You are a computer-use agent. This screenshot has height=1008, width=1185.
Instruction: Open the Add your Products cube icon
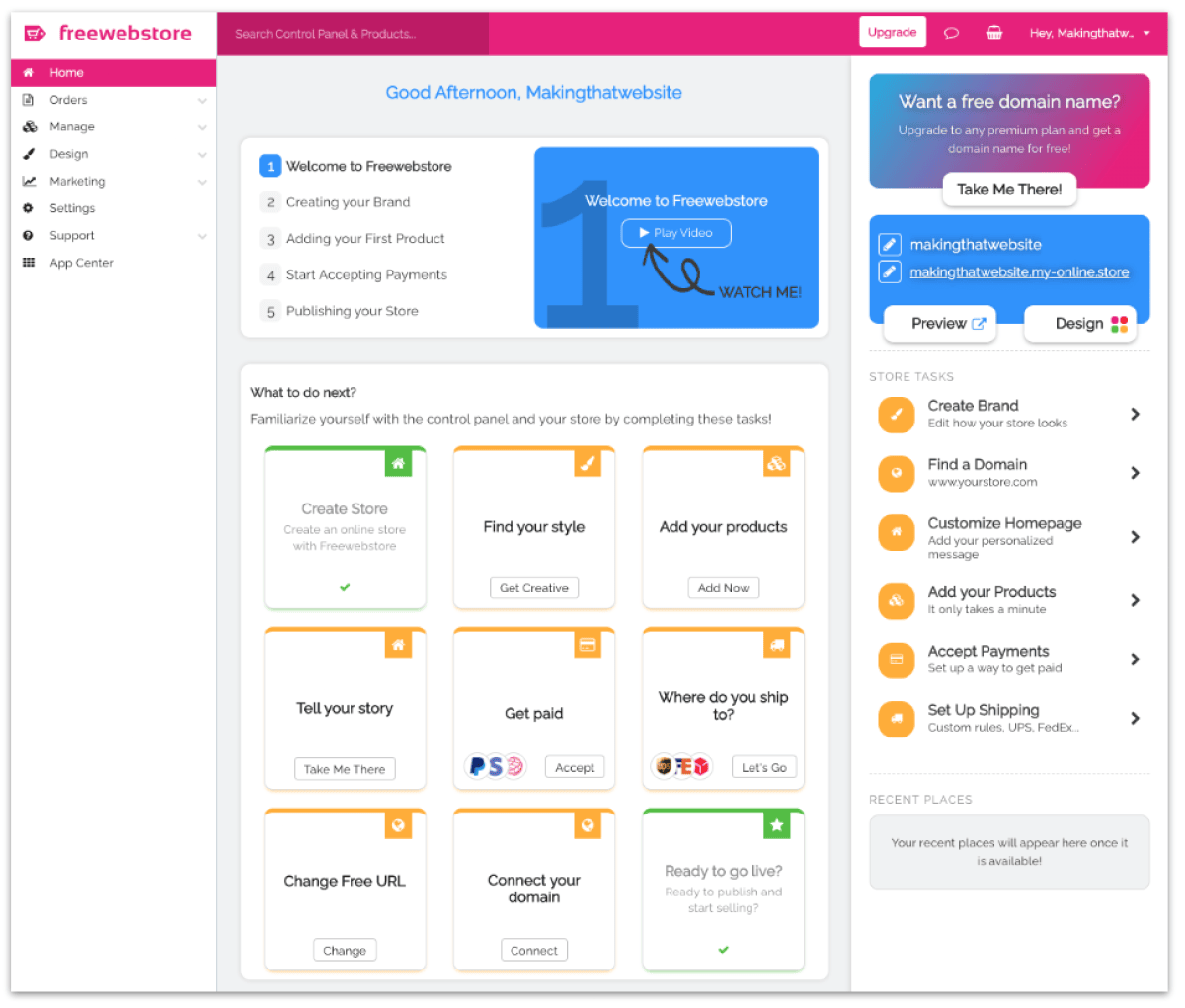(896, 601)
